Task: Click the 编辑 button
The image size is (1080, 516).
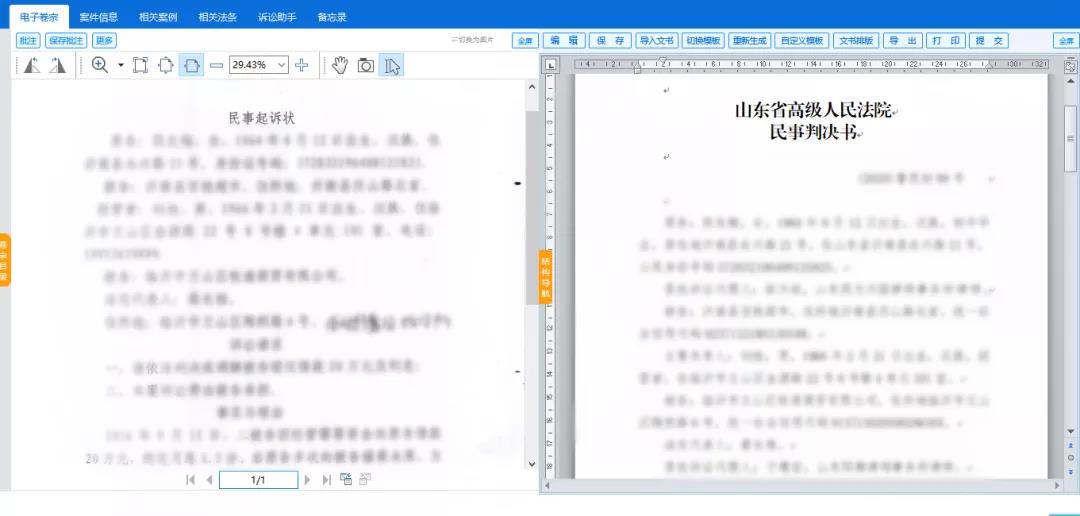Action: click(564, 41)
